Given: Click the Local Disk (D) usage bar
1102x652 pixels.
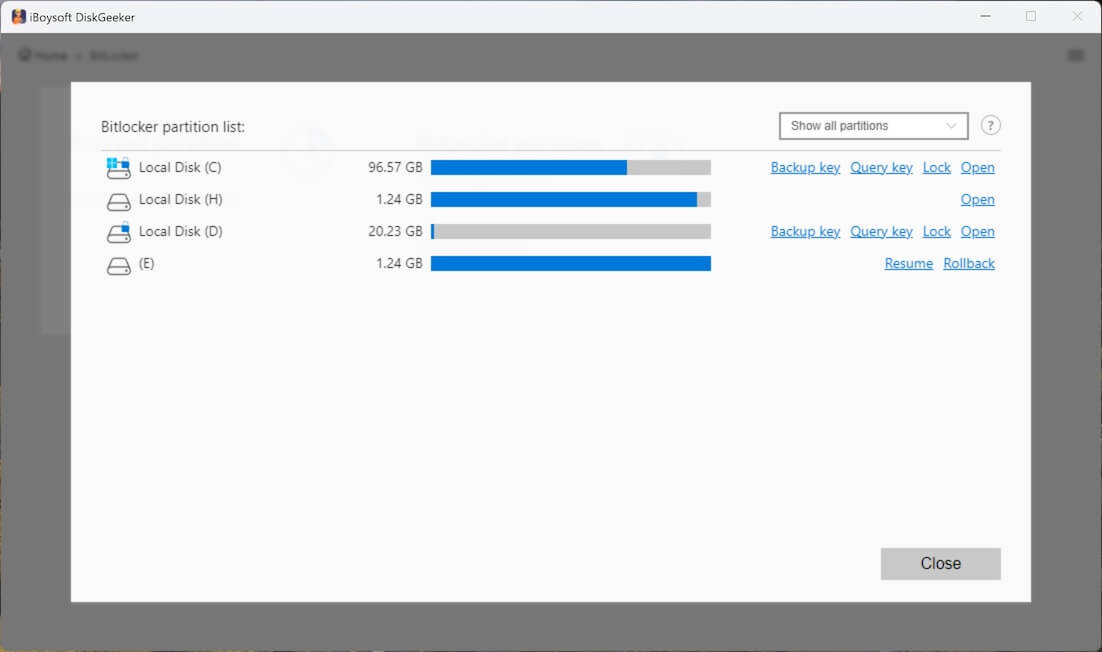Looking at the screenshot, I should [x=571, y=231].
